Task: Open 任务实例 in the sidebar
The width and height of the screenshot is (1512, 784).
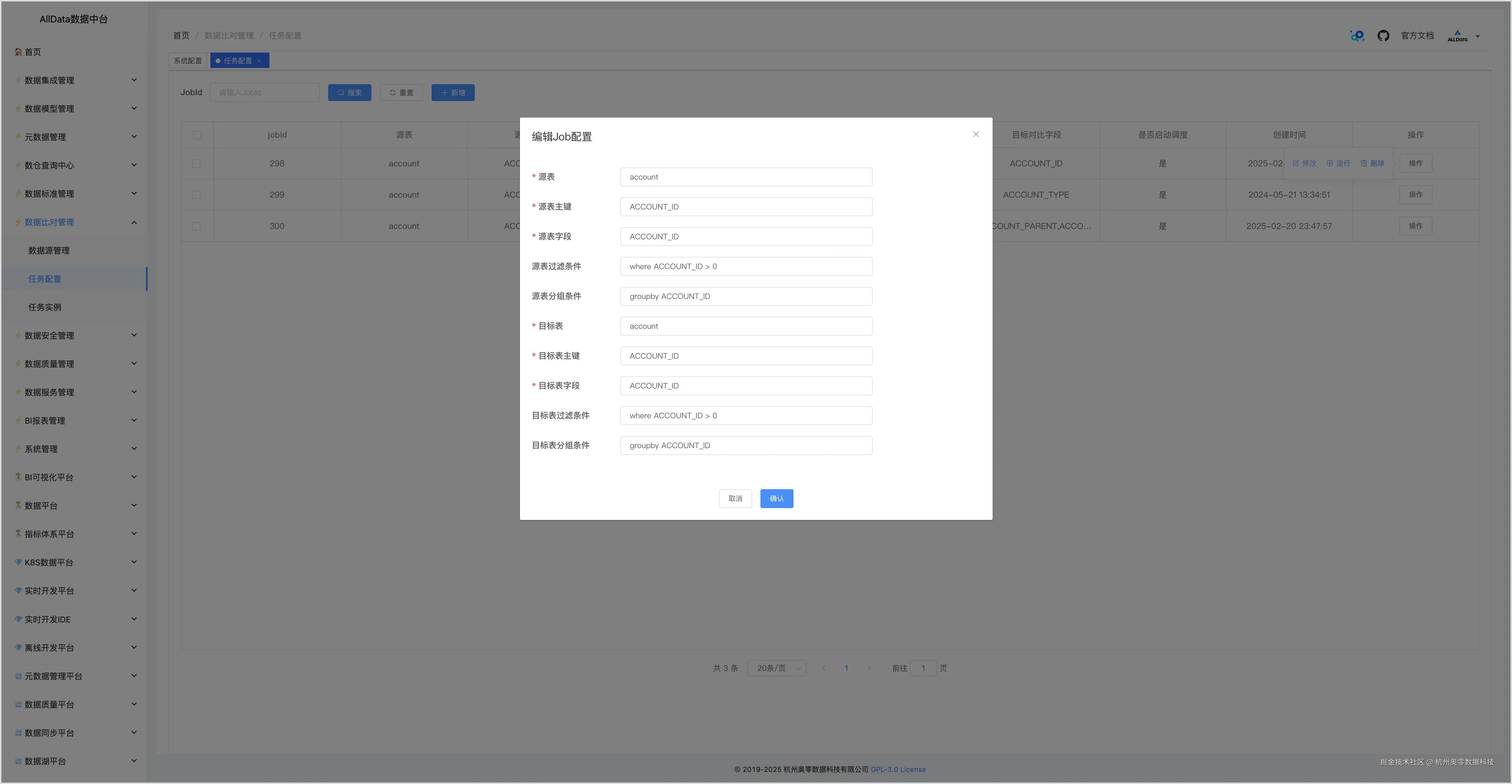Action: click(x=45, y=307)
